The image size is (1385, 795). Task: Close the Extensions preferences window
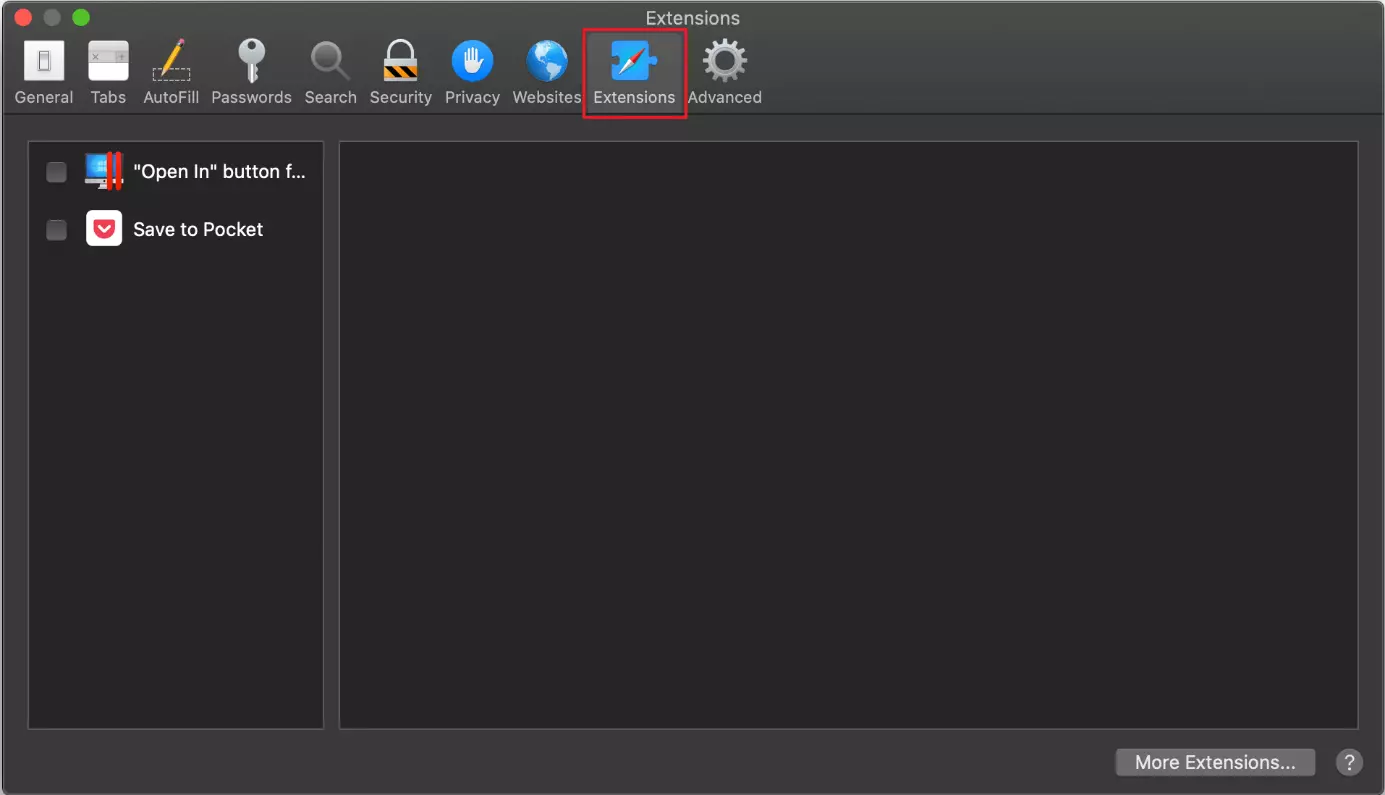click(x=22, y=18)
